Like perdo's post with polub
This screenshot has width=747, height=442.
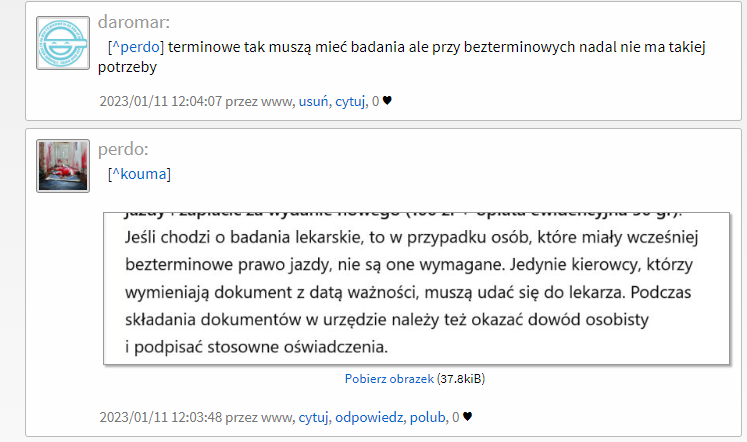click(427, 417)
